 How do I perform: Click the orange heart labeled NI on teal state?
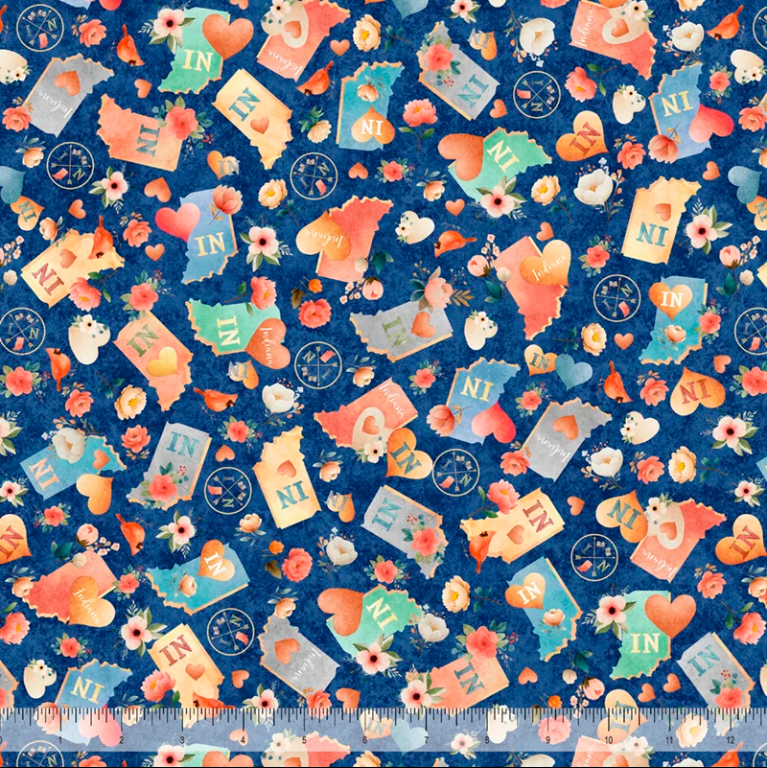[372, 129]
